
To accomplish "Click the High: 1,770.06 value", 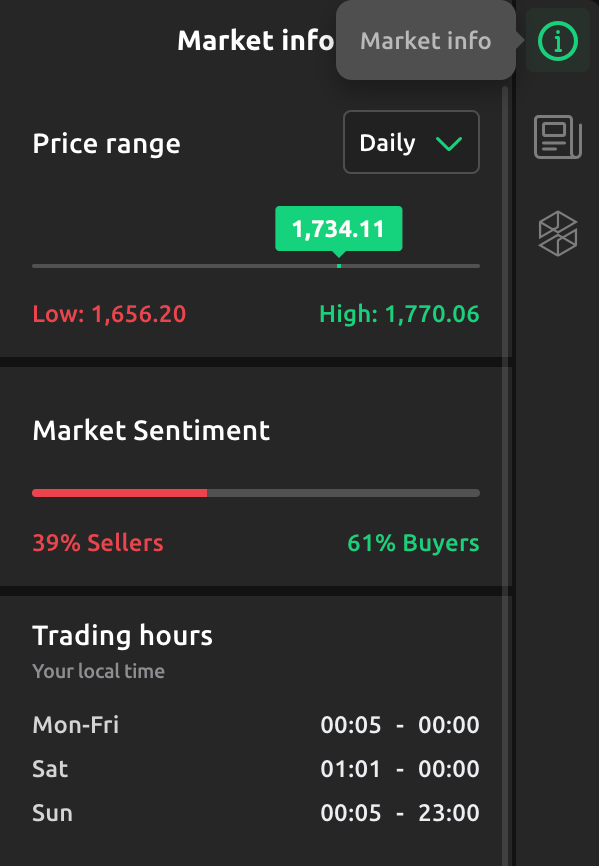I will pos(399,313).
